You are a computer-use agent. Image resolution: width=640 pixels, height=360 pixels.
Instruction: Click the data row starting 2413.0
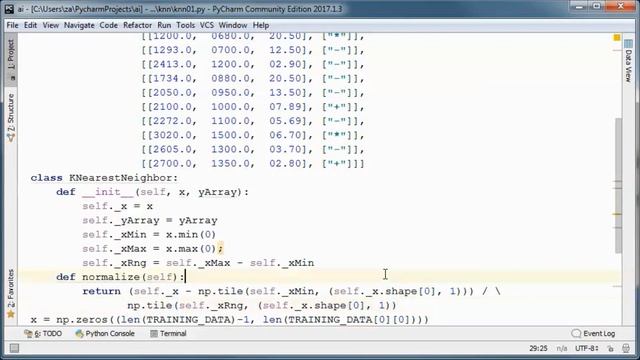click(253, 64)
